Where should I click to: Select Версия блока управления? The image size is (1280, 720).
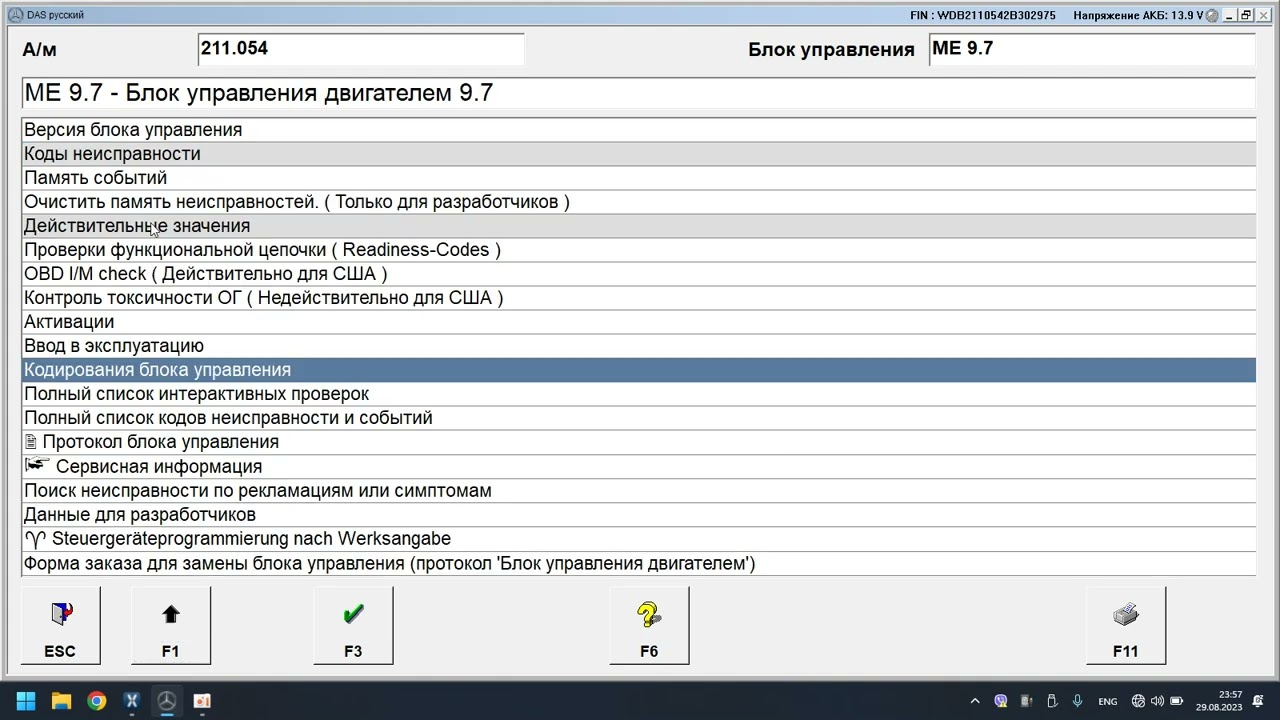(x=639, y=130)
